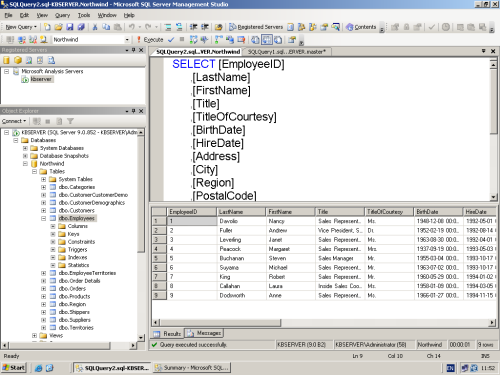Click the Open File folder icon
Image resolution: width=500 pixels, height=375 pixels.
click(58, 27)
